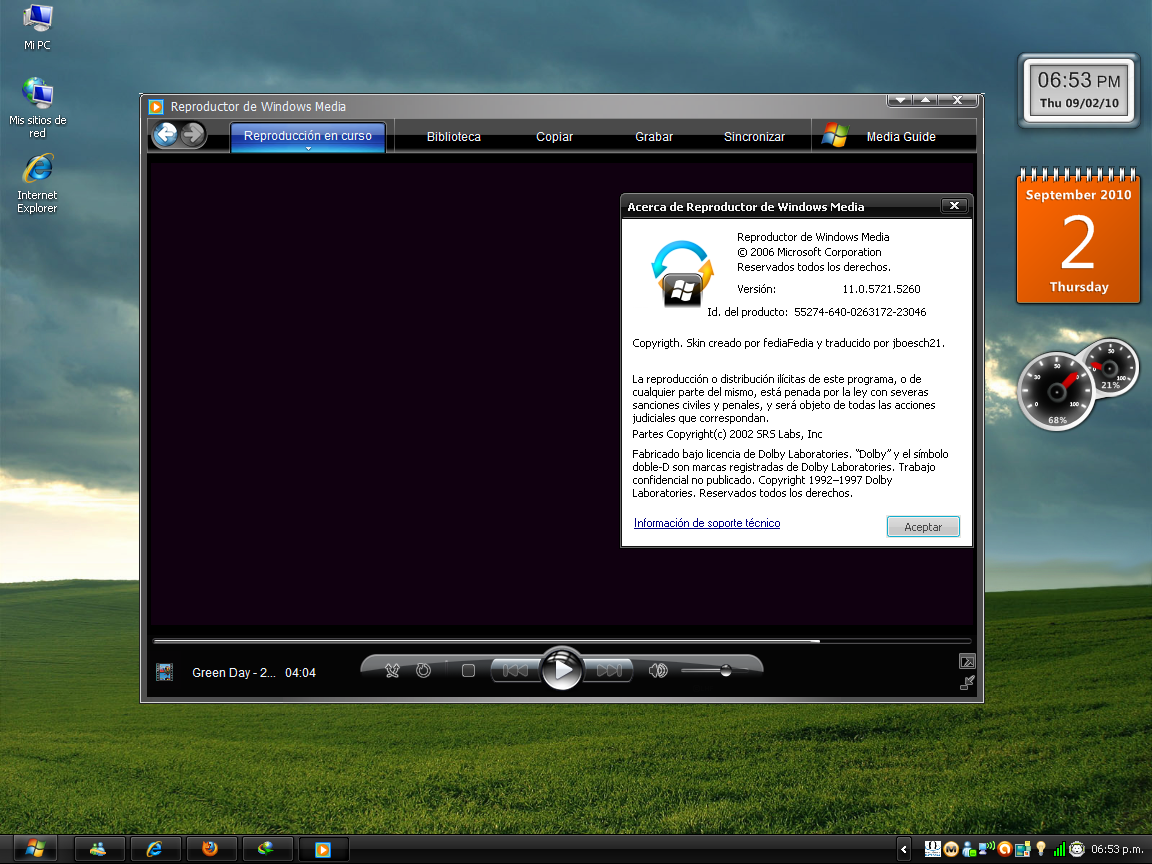Click the green signal bars tray icon
This screenshot has height=864, width=1152.
point(1059,849)
